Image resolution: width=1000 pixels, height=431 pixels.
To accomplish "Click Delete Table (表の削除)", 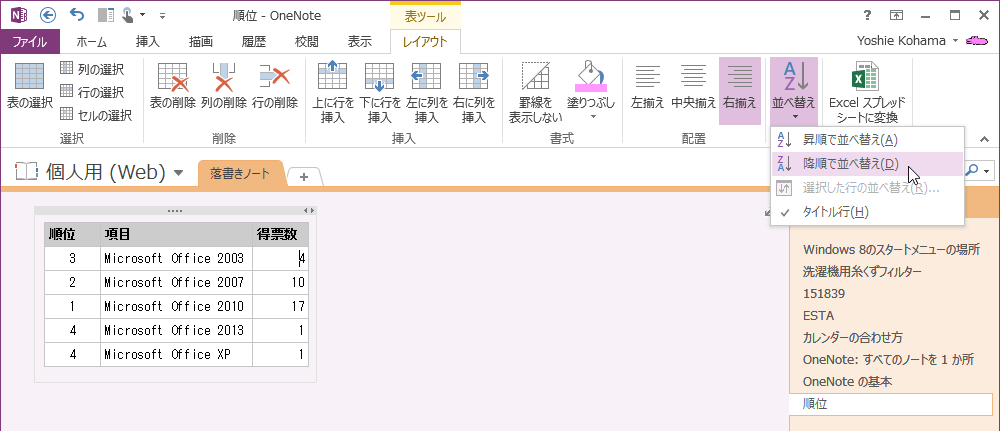I will [x=172, y=86].
